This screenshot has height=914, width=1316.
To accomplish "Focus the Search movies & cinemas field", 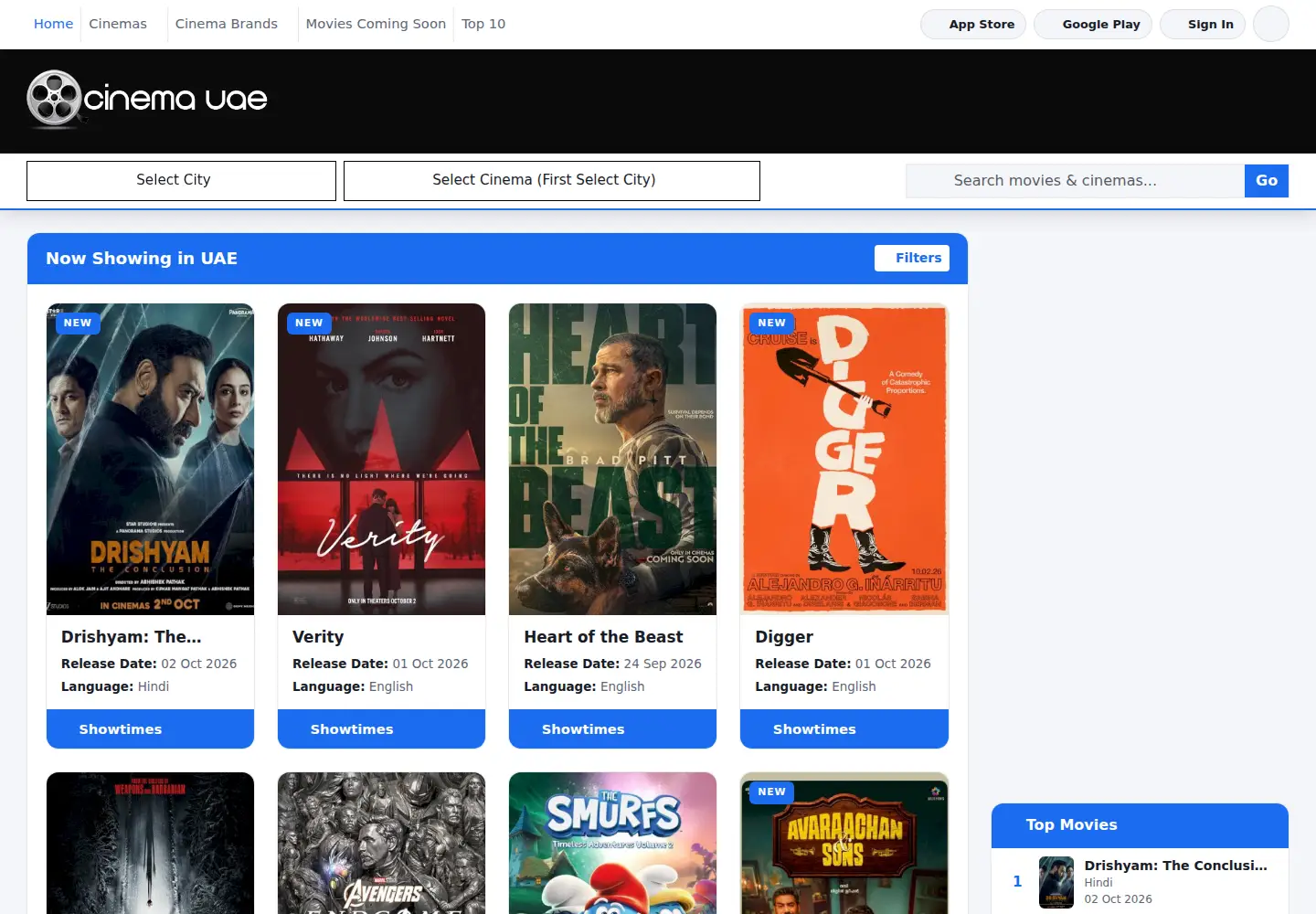I will pos(1075,181).
